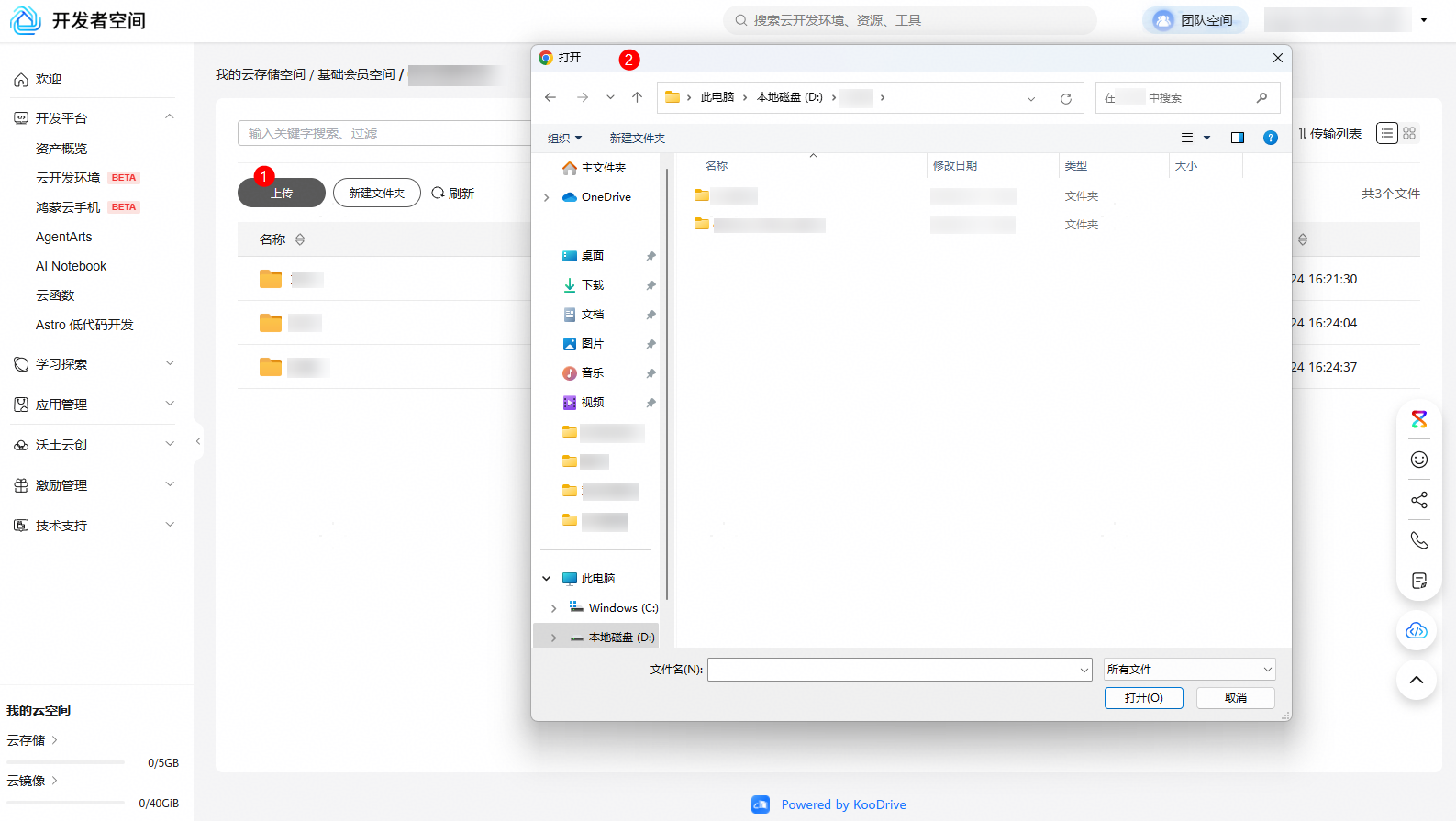Expand the Windows (C:) drive node
The width and height of the screenshot is (1456, 821).
(553, 608)
